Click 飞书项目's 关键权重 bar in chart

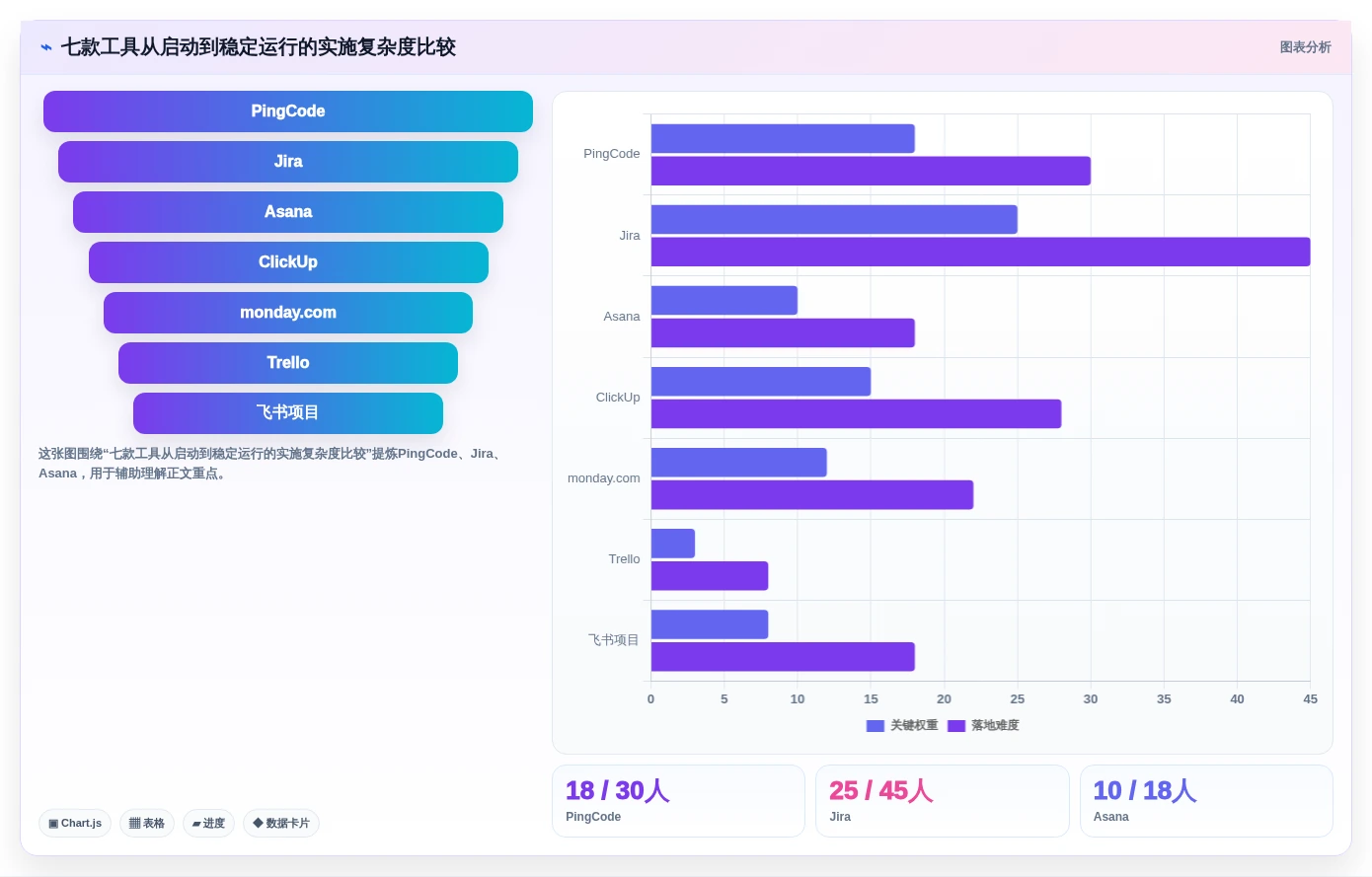[x=710, y=624]
